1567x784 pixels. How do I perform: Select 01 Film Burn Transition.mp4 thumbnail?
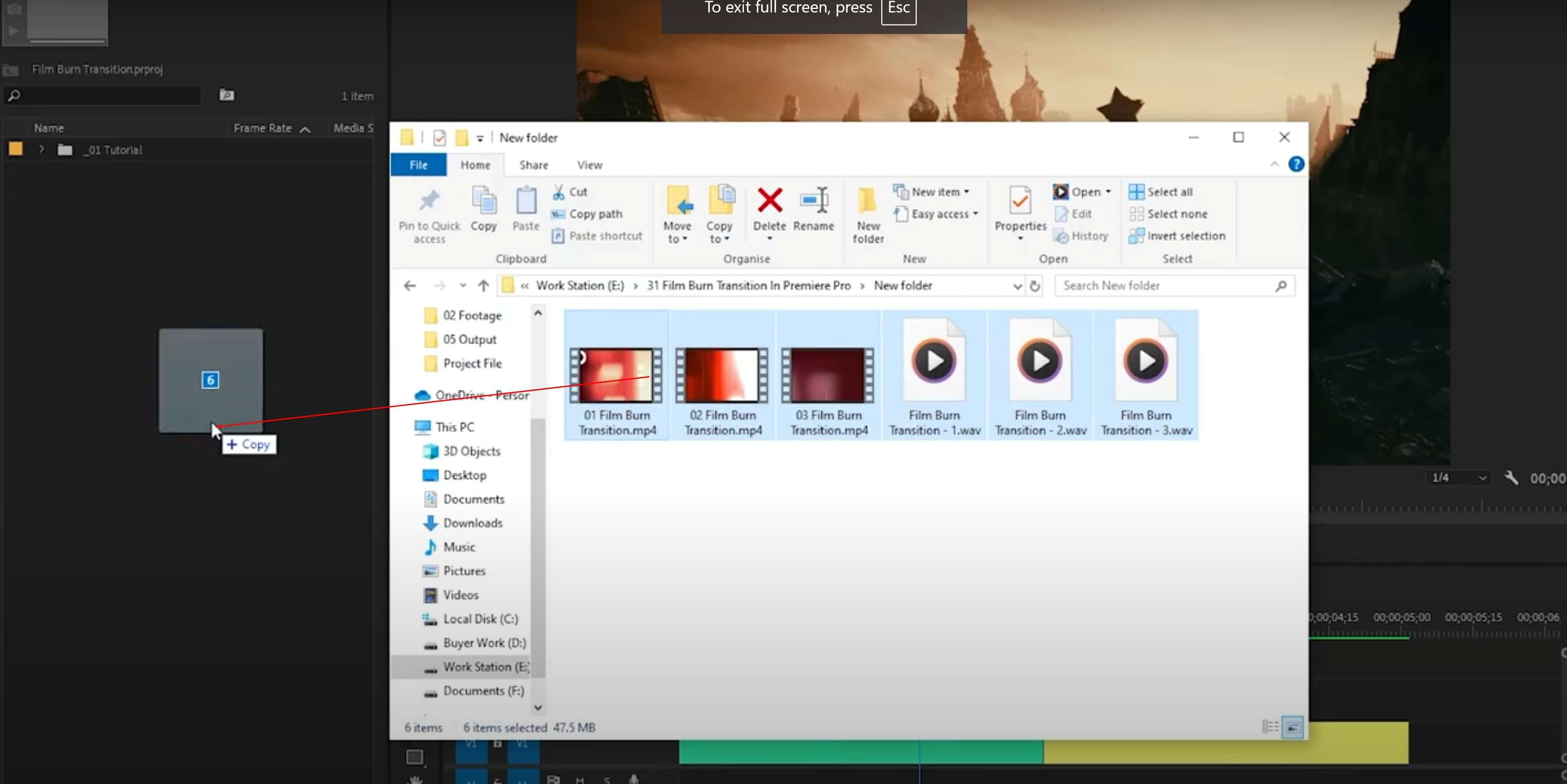616,375
